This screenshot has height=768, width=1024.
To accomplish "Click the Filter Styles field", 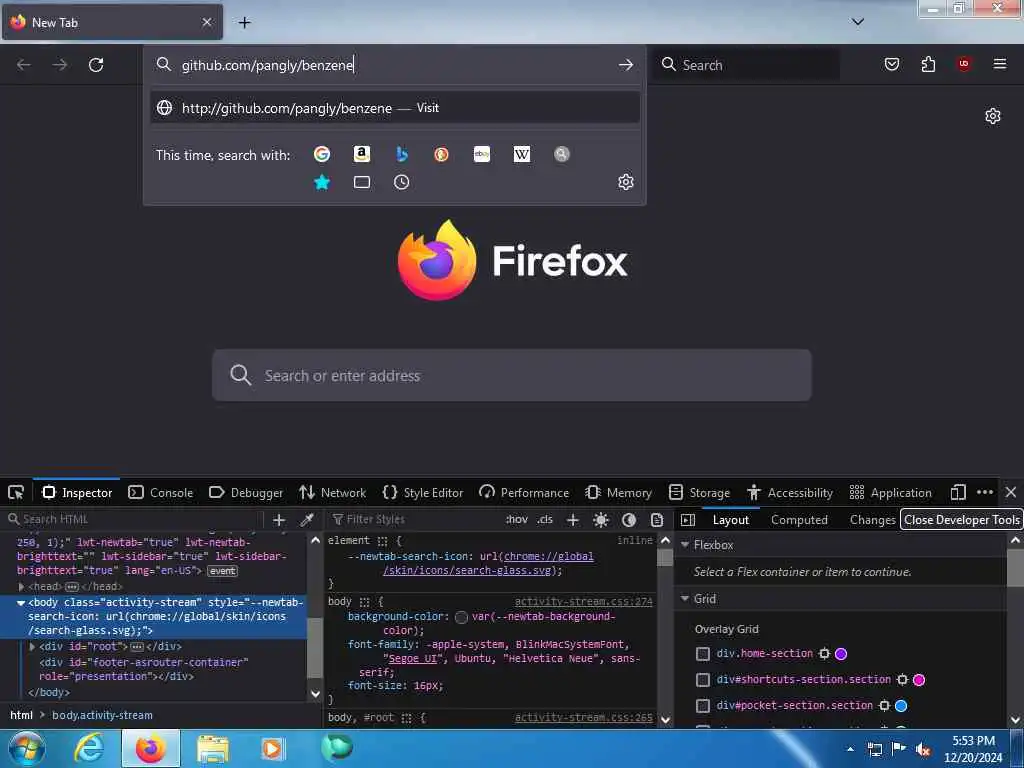I will click(415, 520).
